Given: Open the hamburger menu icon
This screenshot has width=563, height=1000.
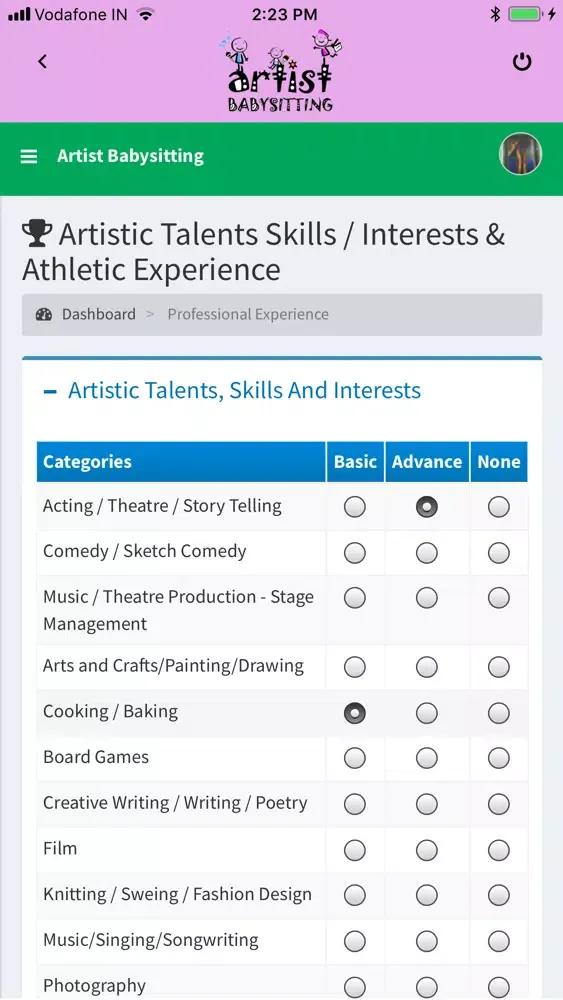Looking at the screenshot, I should [29, 156].
